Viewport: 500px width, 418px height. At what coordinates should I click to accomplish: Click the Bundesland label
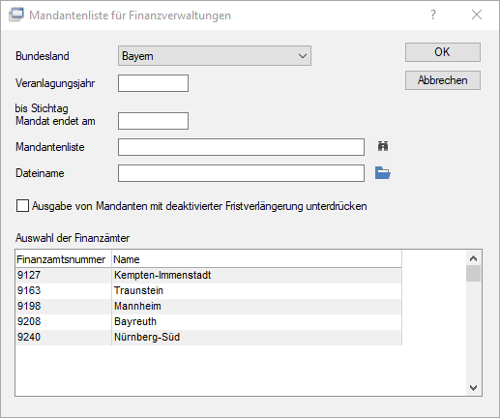pos(42,56)
